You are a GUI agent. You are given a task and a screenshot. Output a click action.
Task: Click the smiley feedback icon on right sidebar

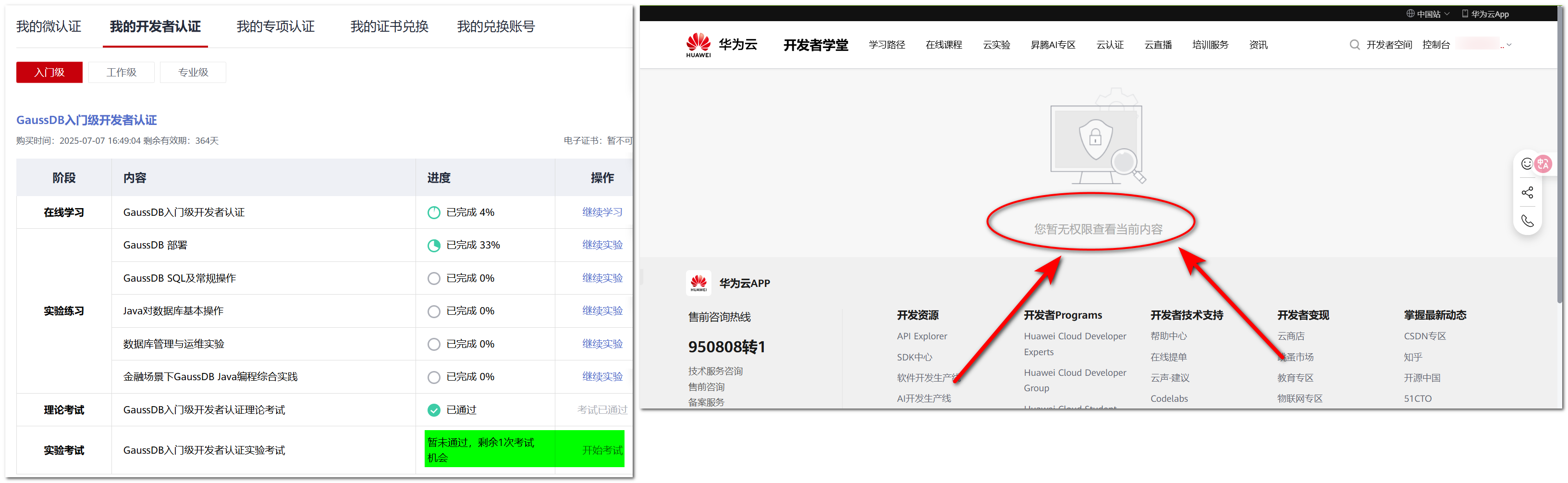click(x=1527, y=163)
